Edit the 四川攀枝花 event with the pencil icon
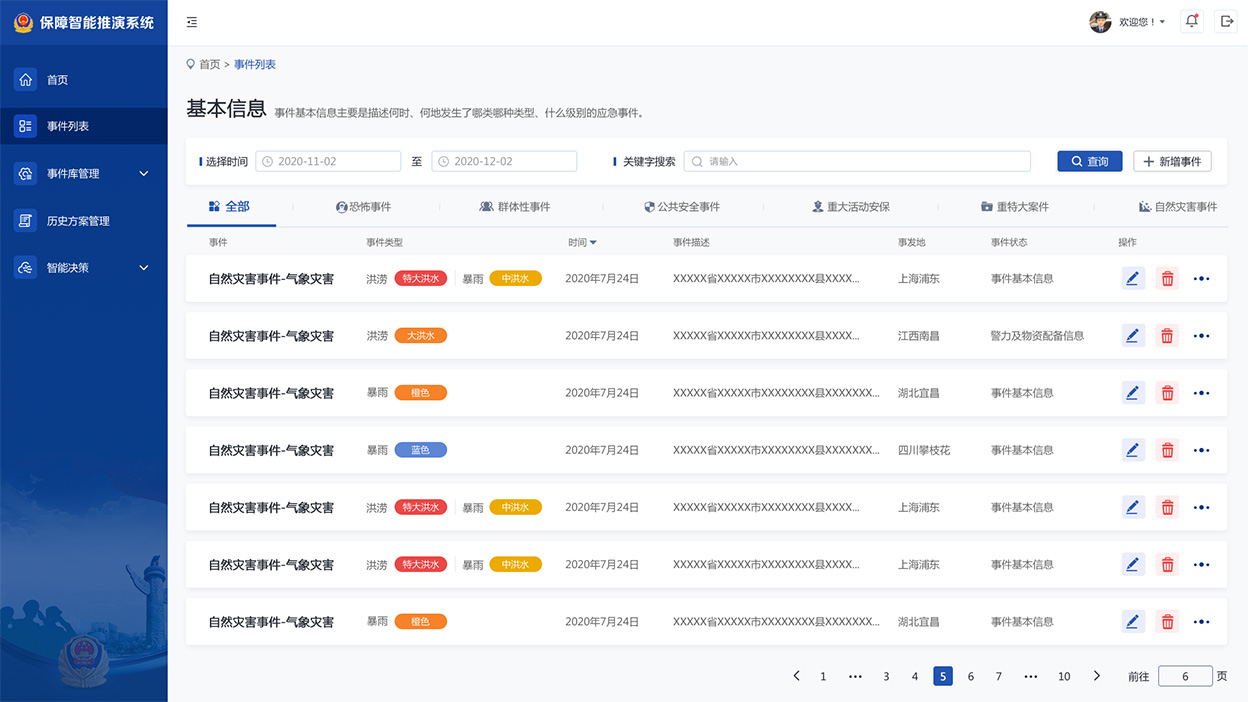Image resolution: width=1248 pixels, height=702 pixels. coord(1133,450)
